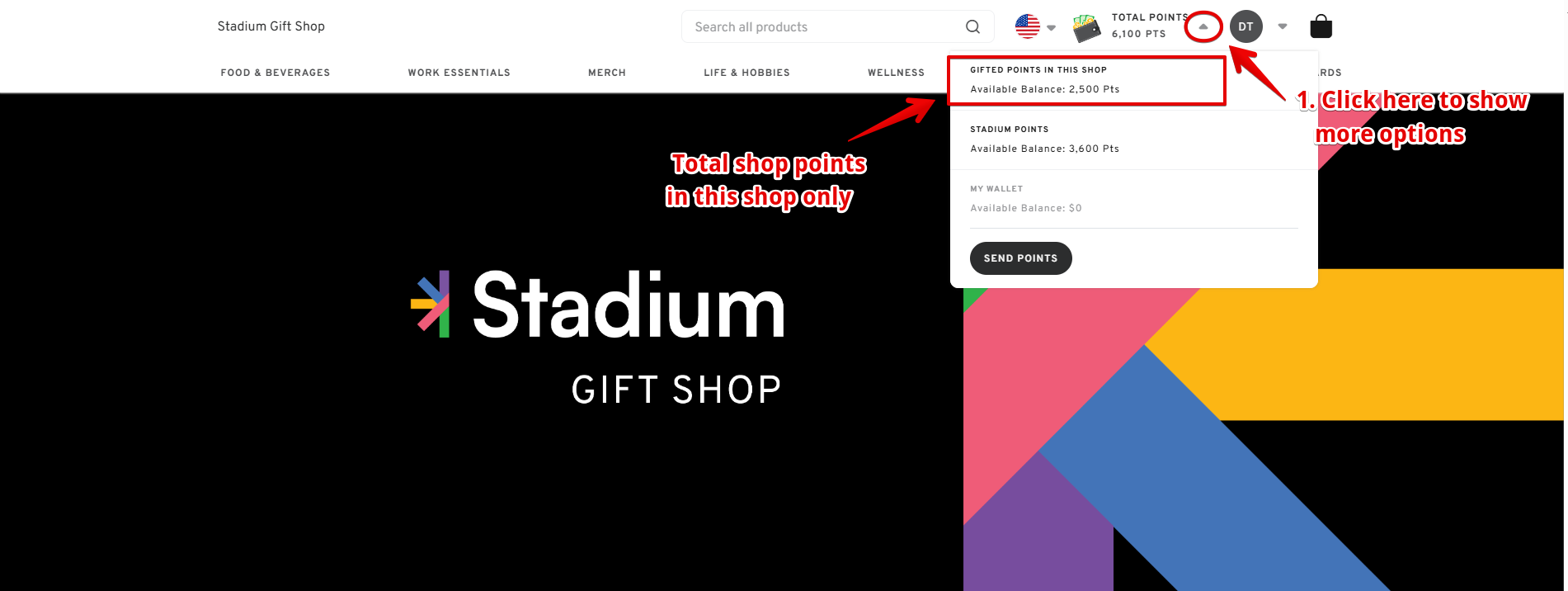Click the Send Points button

tap(1021, 258)
